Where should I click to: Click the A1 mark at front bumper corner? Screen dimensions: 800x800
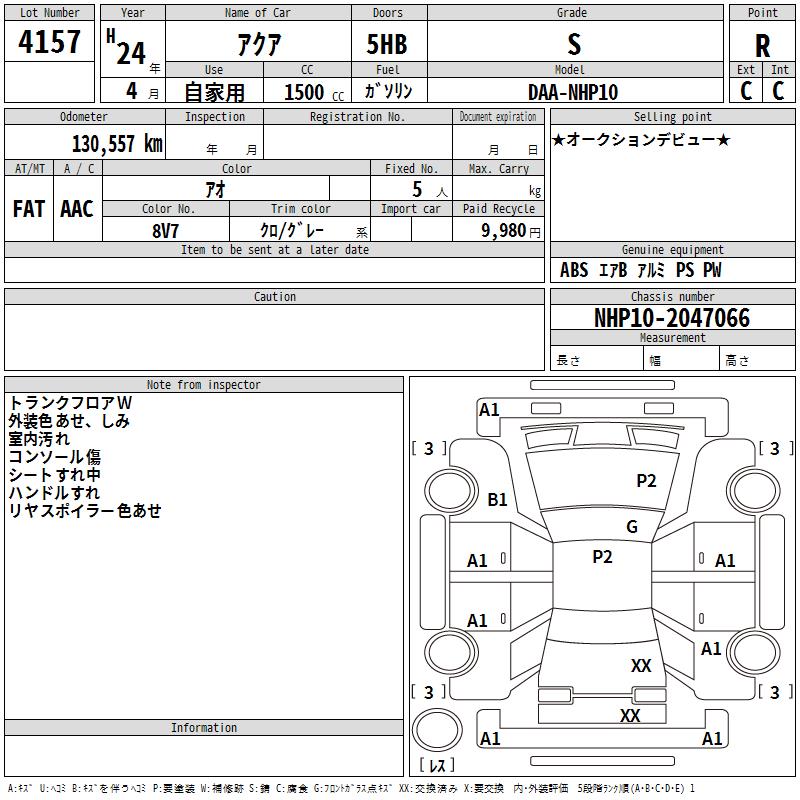(x=489, y=410)
